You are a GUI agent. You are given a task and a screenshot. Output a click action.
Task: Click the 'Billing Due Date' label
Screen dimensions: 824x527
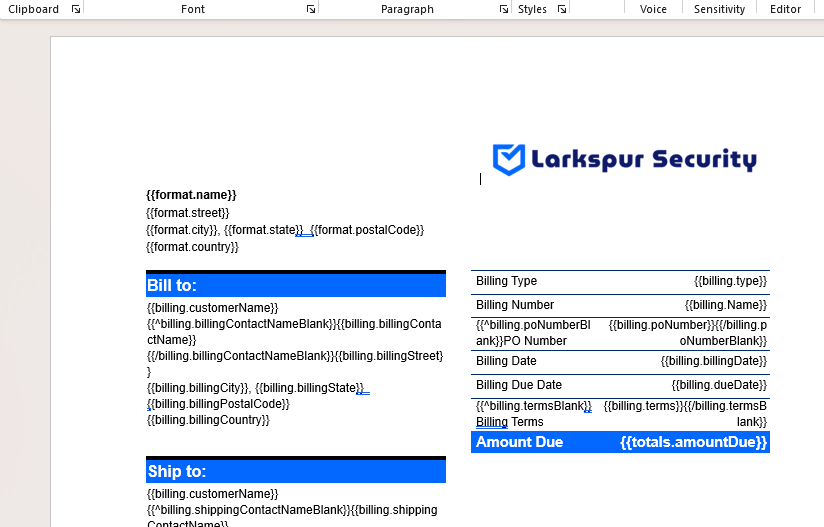tap(519, 385)
